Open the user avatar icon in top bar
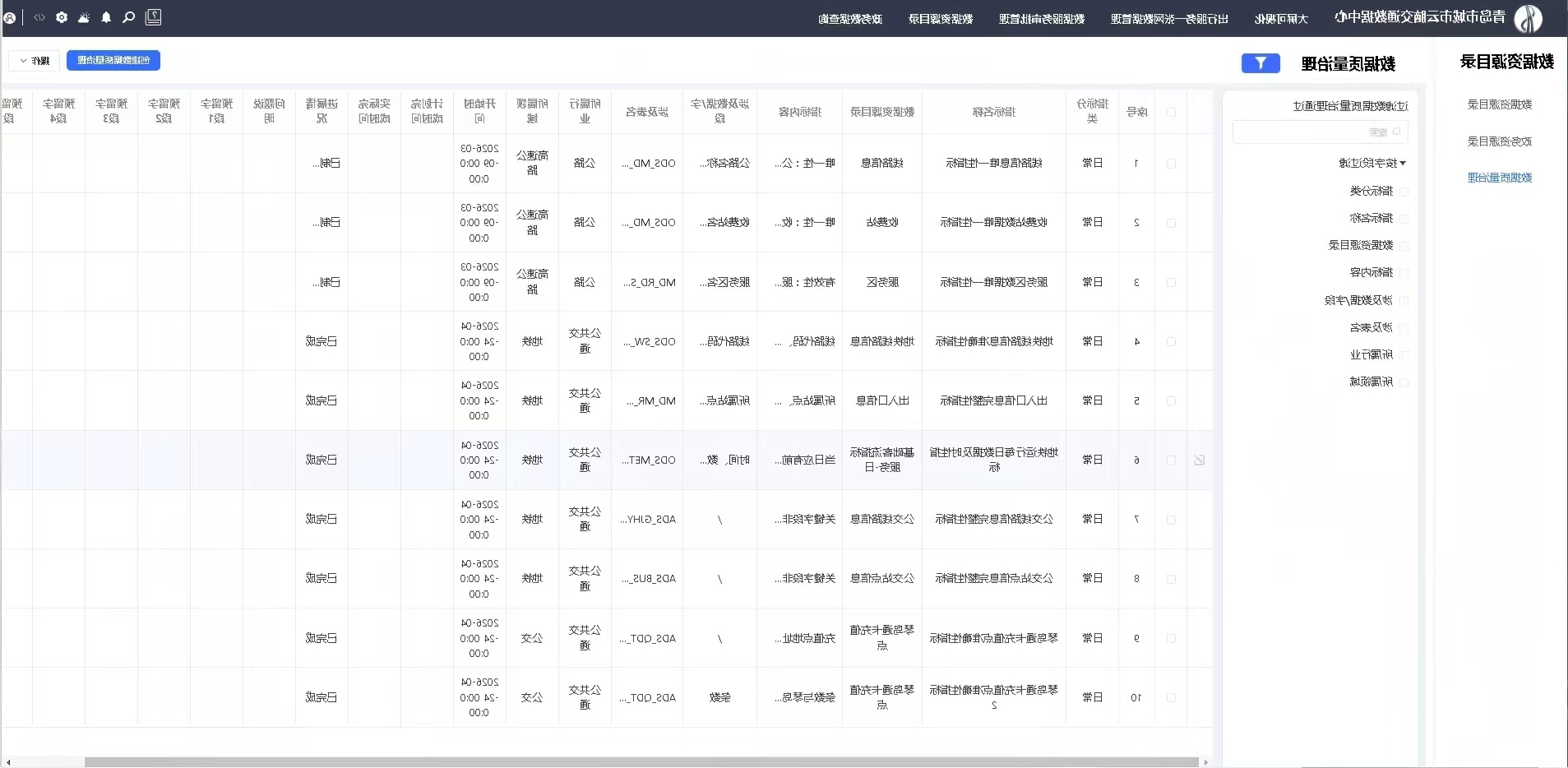This screenshot has width=1568, height=768. coord(10,17)
